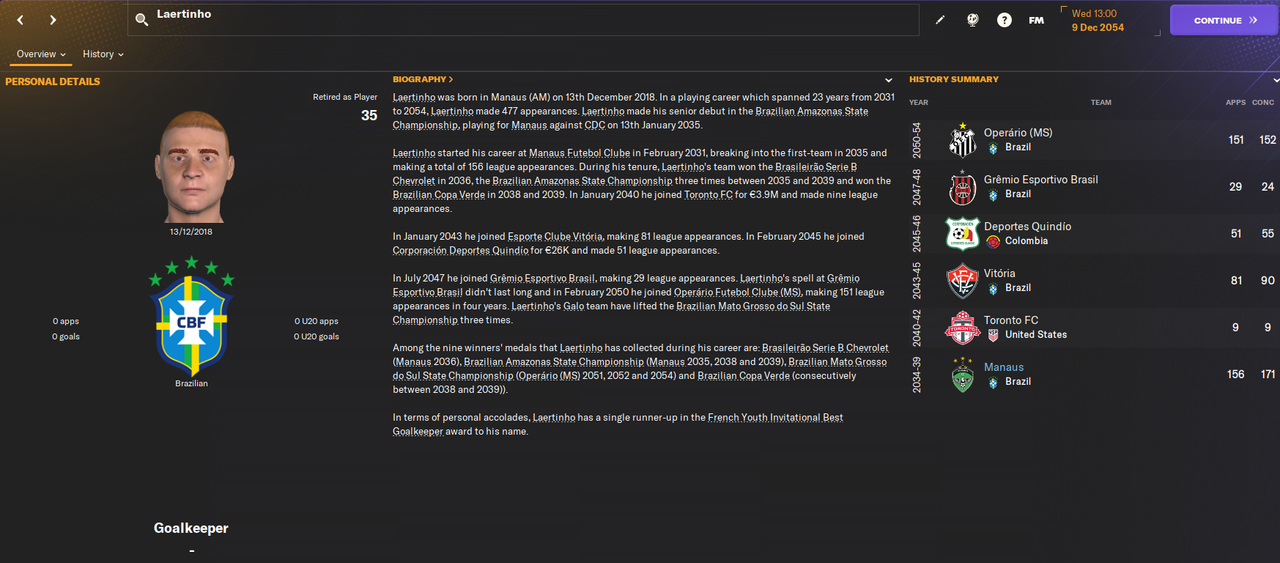Open the help question mark icon
Image resolution: width=1280 pixels, height=563 pixels.
[x=1004, y=20]
